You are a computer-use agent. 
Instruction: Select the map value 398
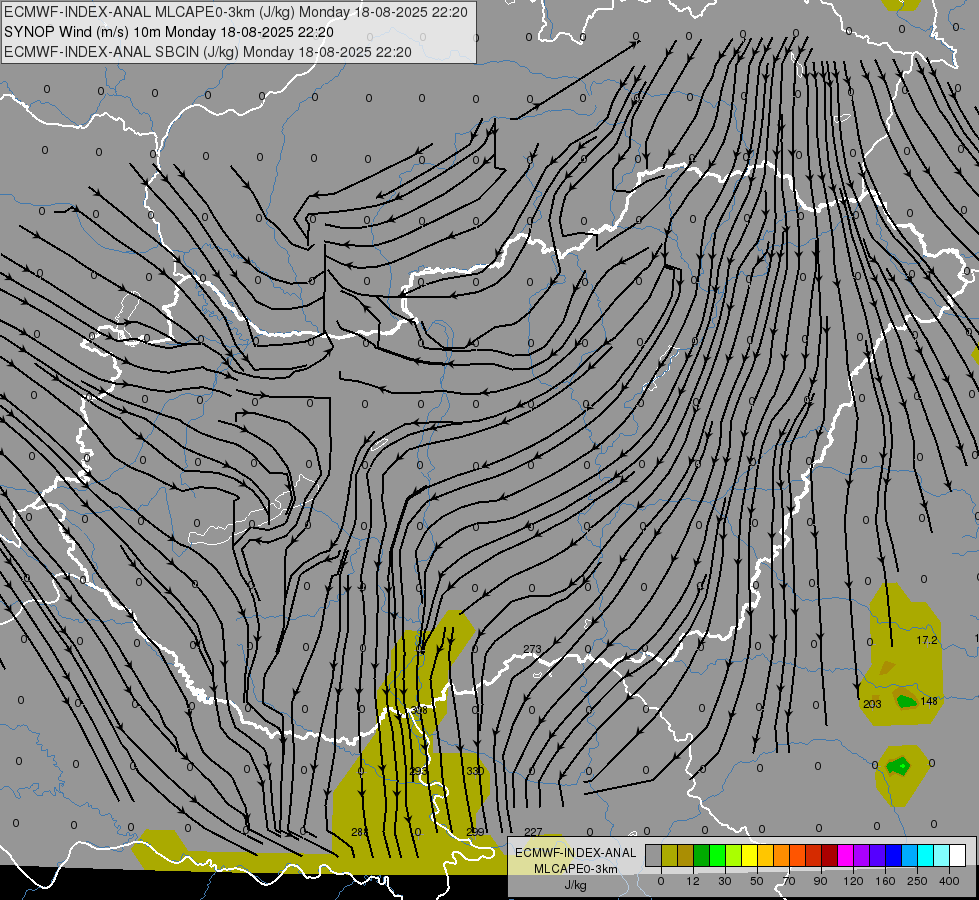pos(419,710)
